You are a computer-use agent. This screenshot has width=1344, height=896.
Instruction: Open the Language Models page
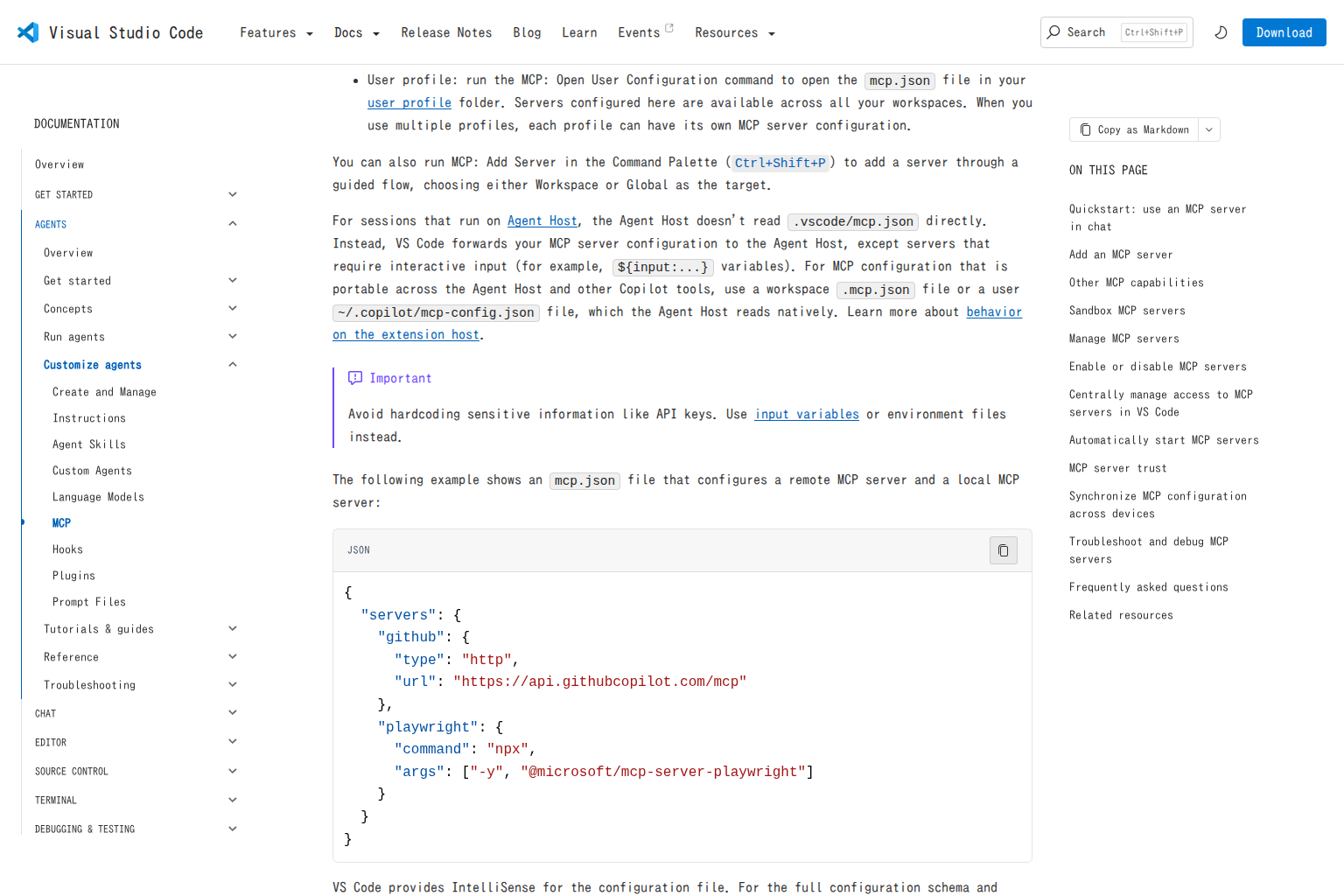[98, 497]
